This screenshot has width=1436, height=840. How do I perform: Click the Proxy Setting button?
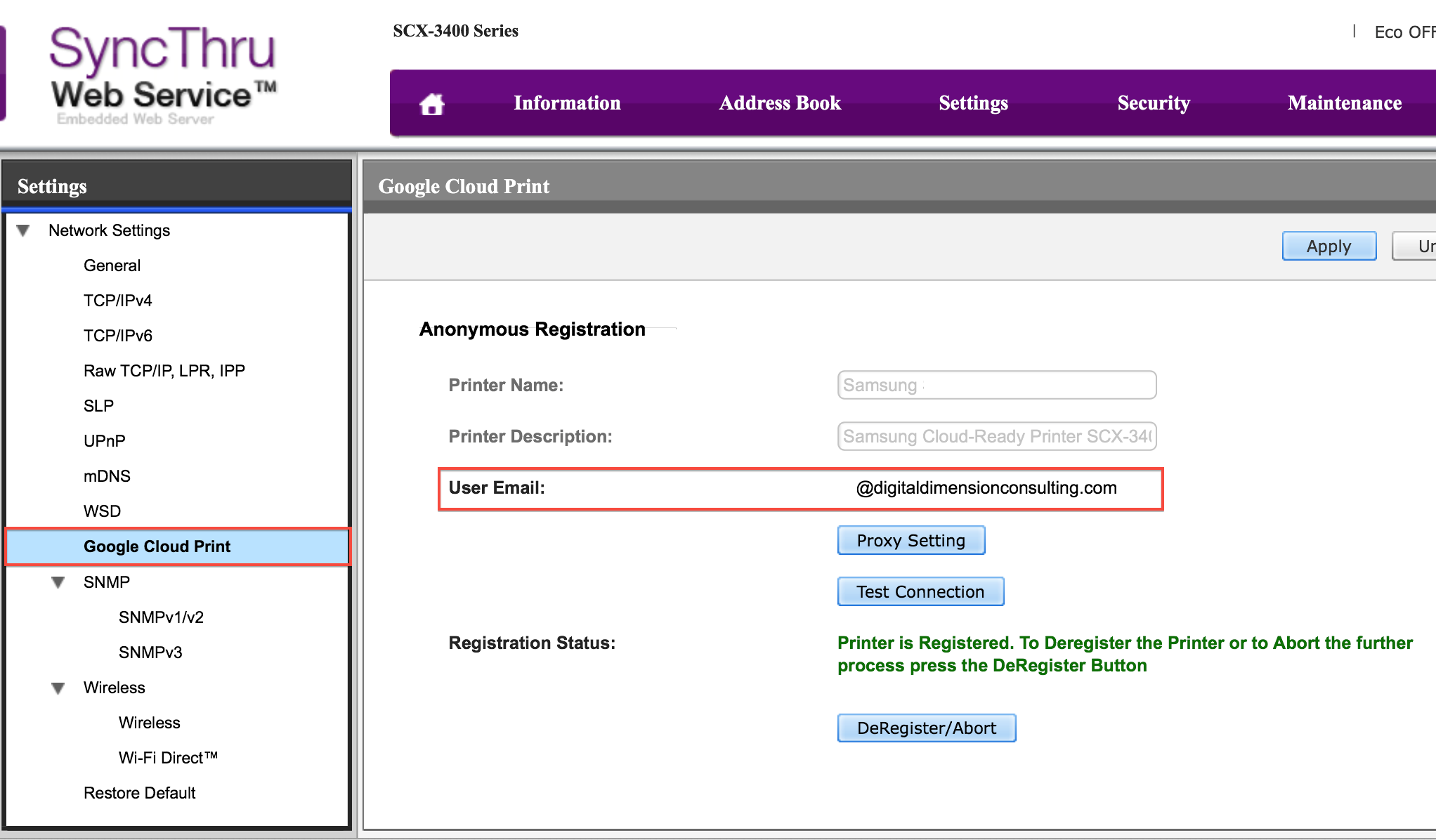(910, 540)
